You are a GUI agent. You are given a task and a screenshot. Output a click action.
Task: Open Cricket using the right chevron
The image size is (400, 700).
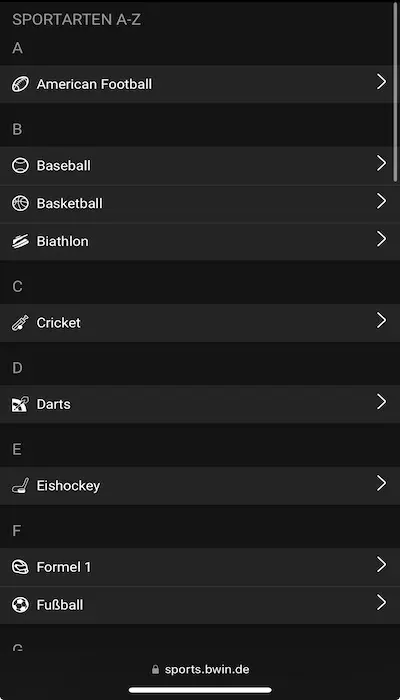(381, 321)
